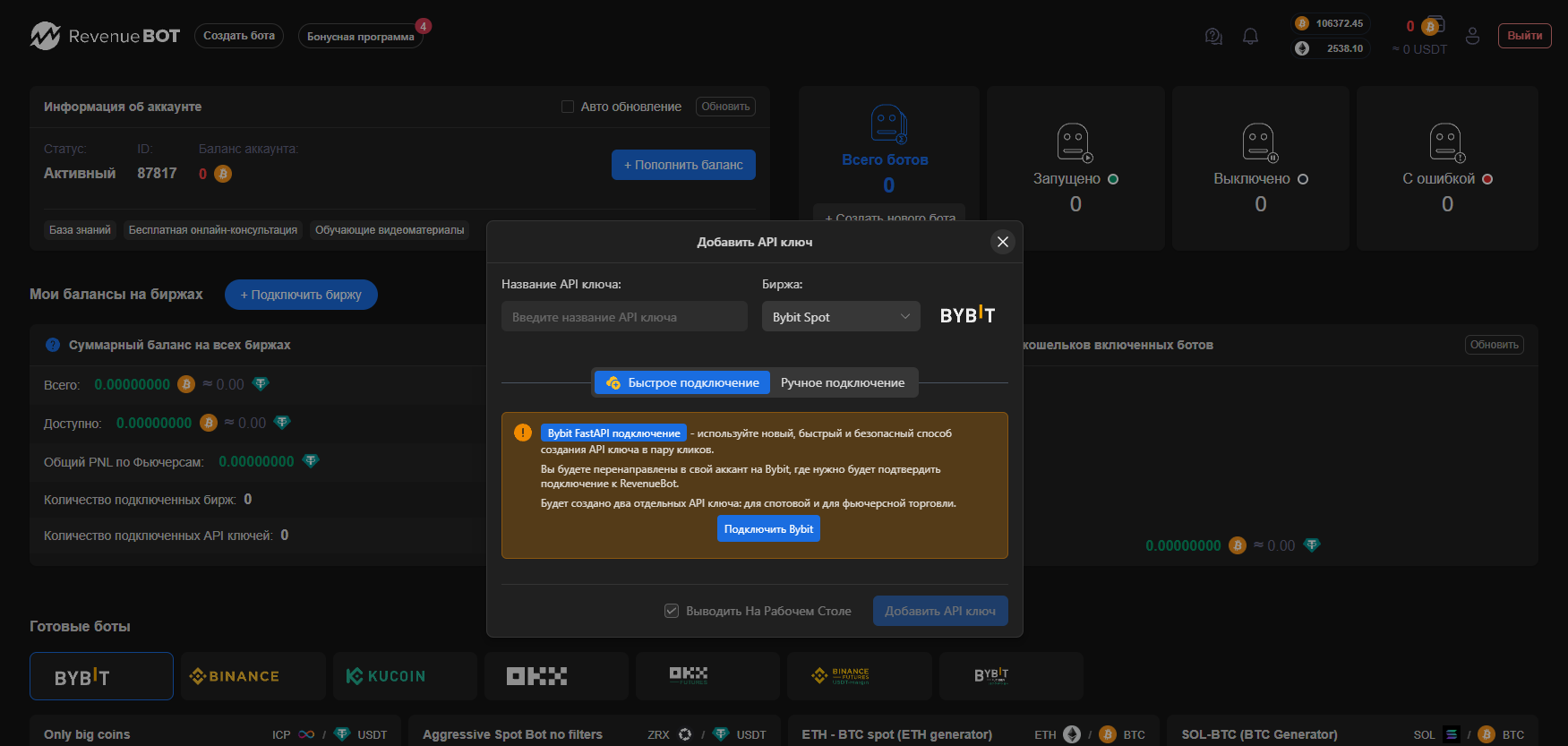This screenshot has height=746, width=1568.
Task: Click the Bitcoin icon in Всего row
Action: pos(186,384)
